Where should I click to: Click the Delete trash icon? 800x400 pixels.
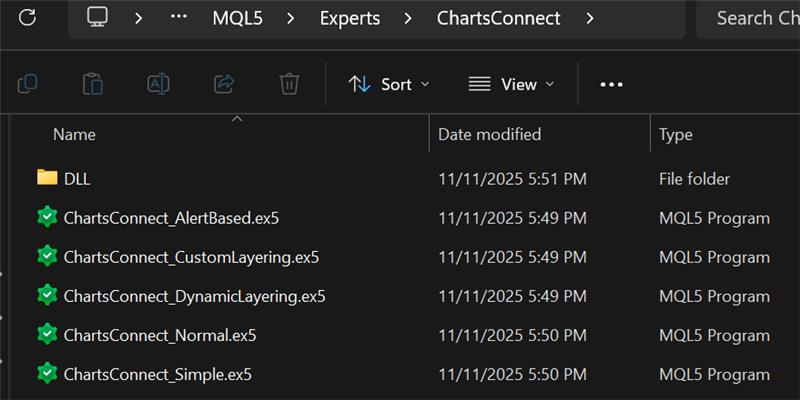[289, 84]
